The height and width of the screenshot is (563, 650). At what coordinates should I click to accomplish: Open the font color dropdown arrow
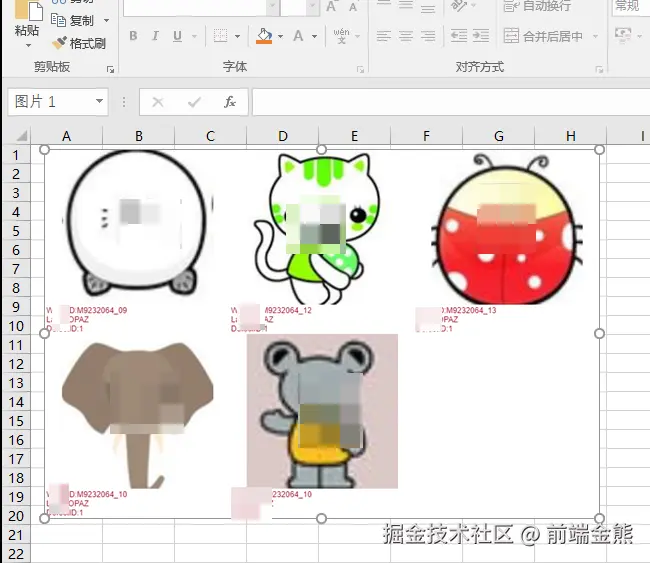click(x=315, y=36)
